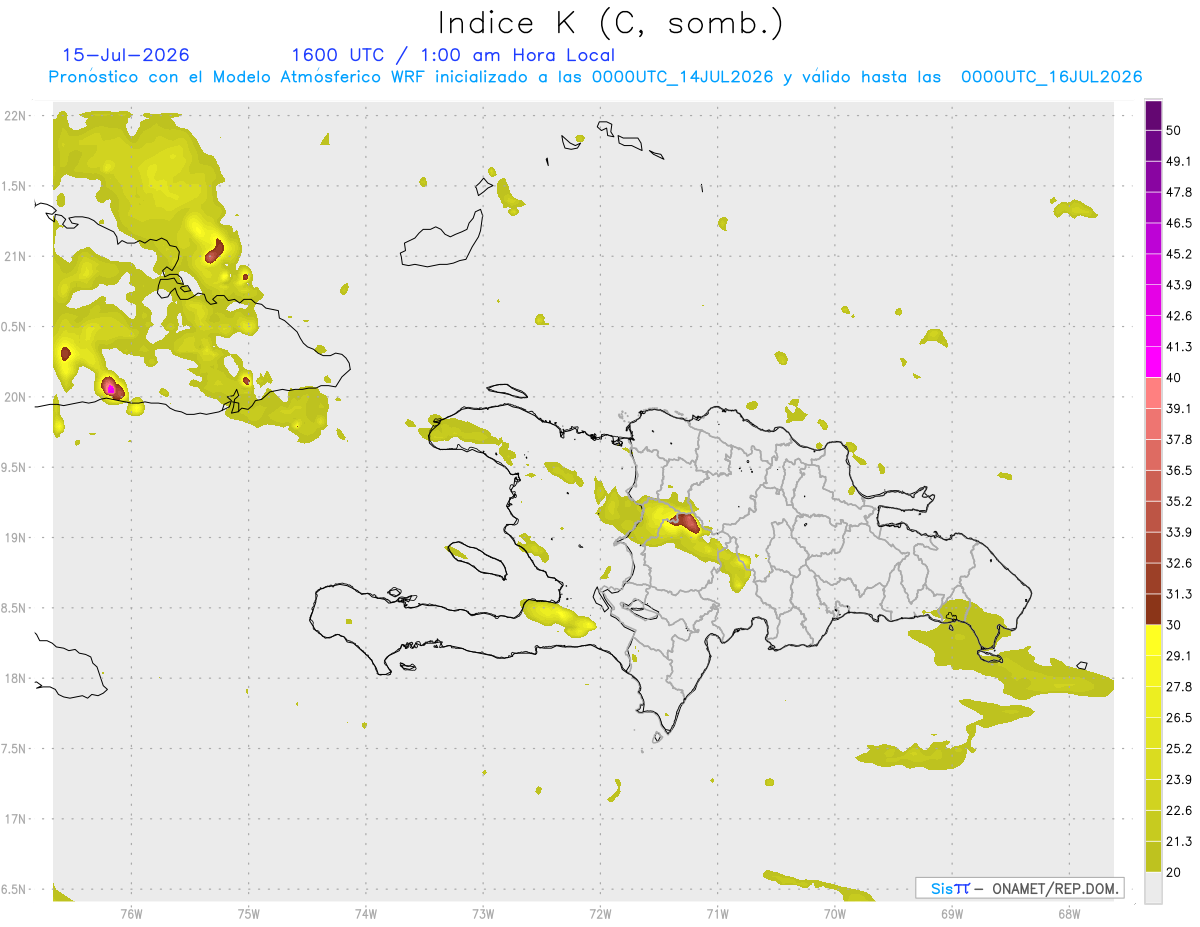Click the "22N" latitude label

[17, 116]
